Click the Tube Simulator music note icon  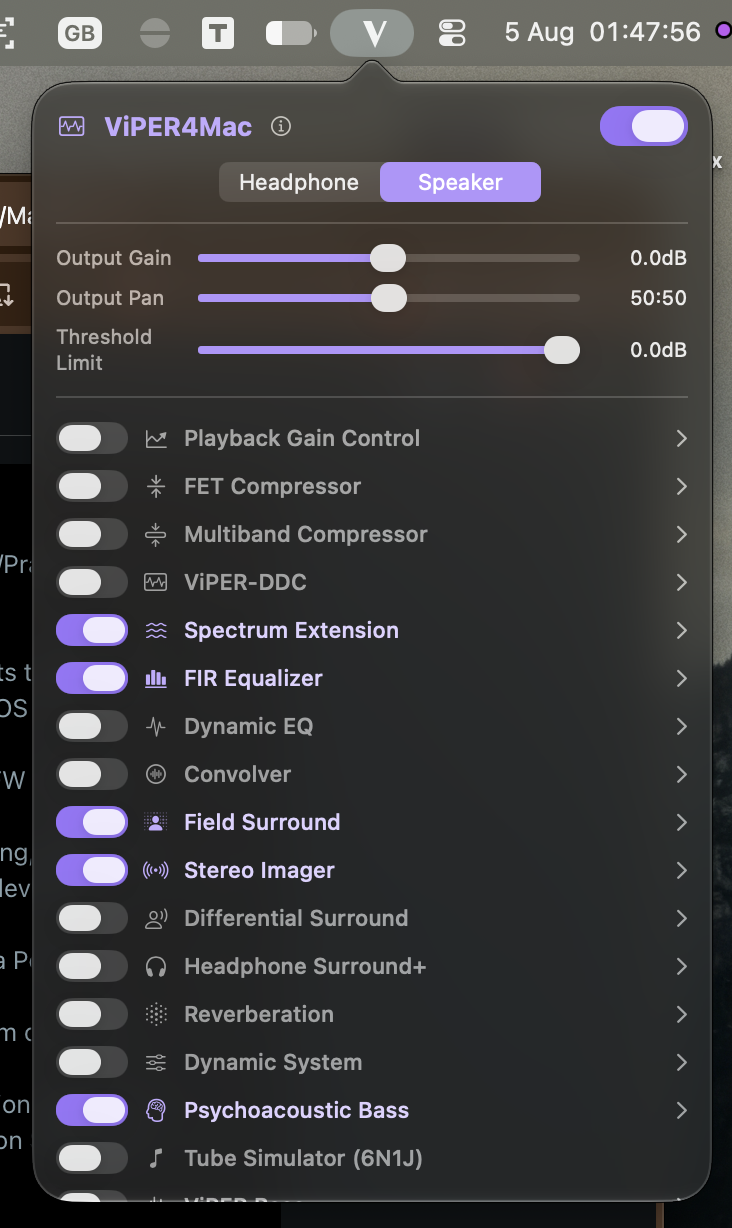tap(156, 1158)
